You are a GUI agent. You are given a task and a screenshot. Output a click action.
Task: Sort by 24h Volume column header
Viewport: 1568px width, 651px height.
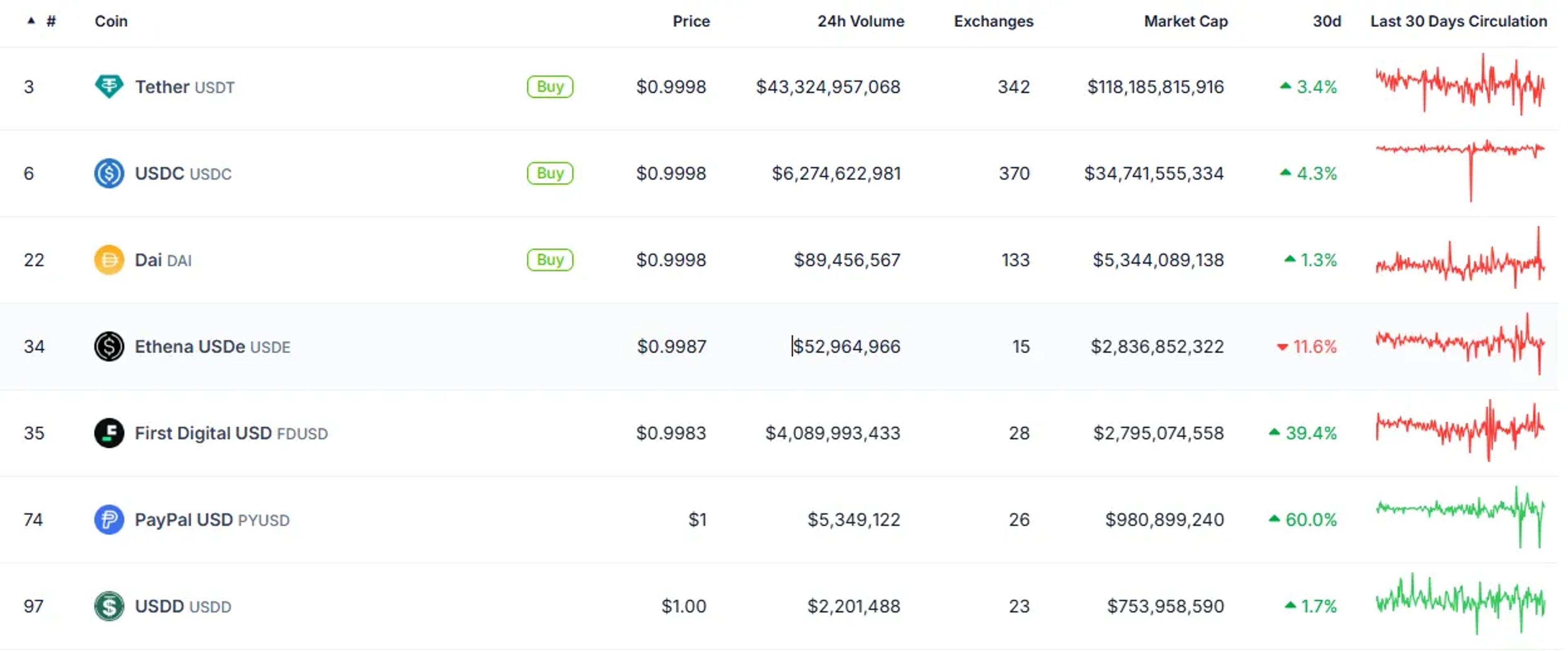point(861,21)
